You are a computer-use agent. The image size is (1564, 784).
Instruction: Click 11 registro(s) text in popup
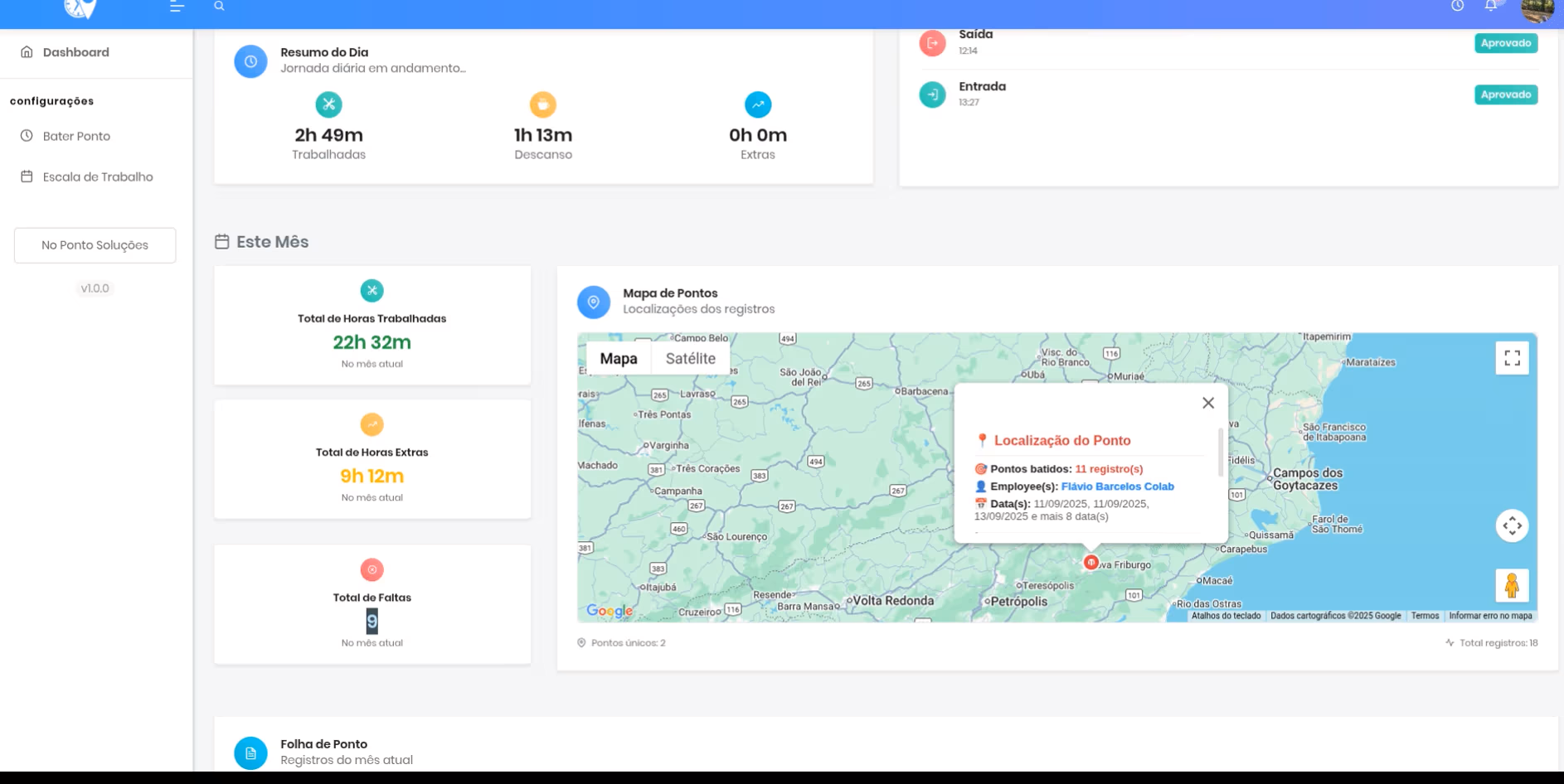1109,469
